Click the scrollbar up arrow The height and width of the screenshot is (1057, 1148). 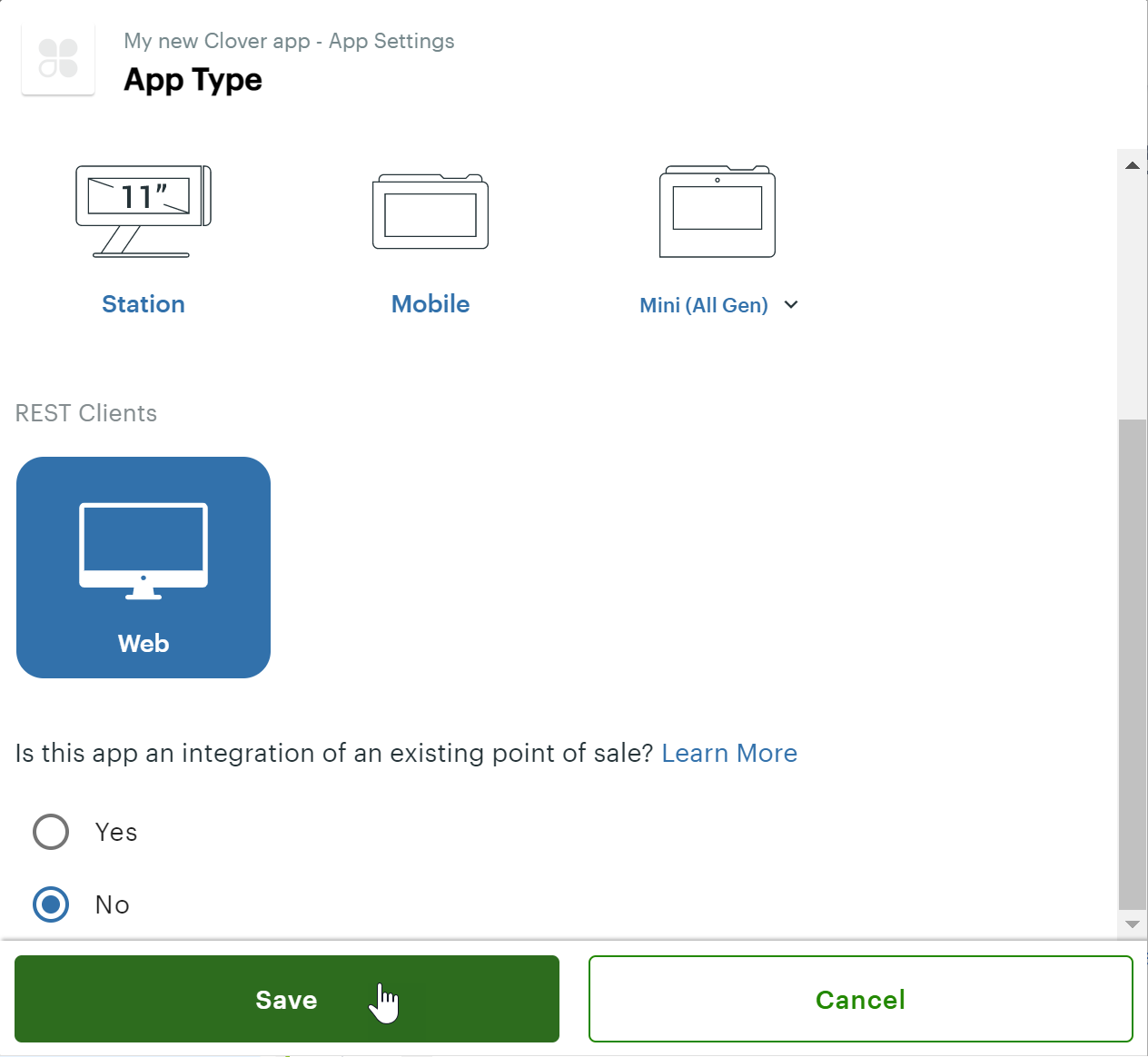point(1133,165)
